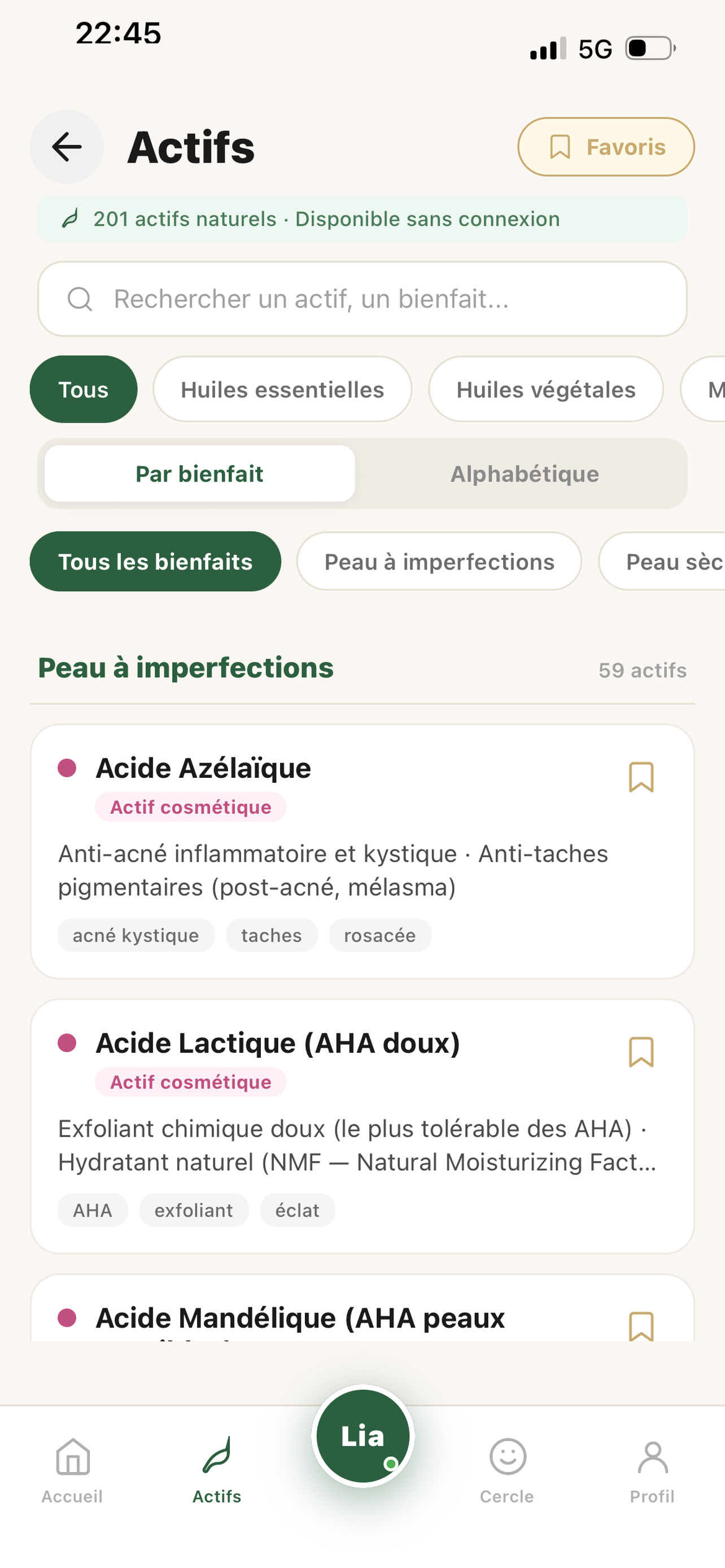Screen dimensions: 725x1568
Task: Select the Par bienfait sort option
Action: tap(200, 474)
